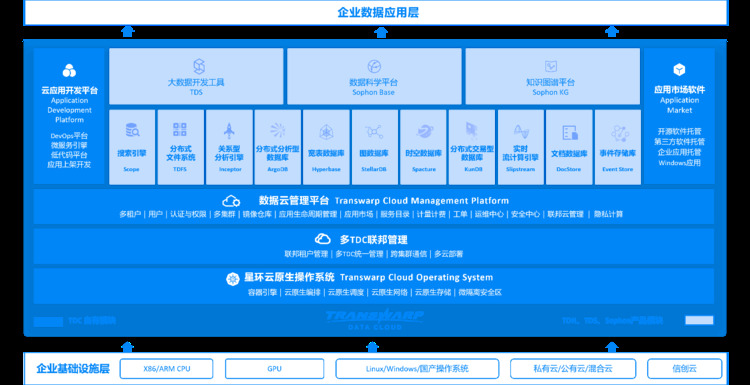Click the Spacture spatiotemporal database icon

(424, 131)
